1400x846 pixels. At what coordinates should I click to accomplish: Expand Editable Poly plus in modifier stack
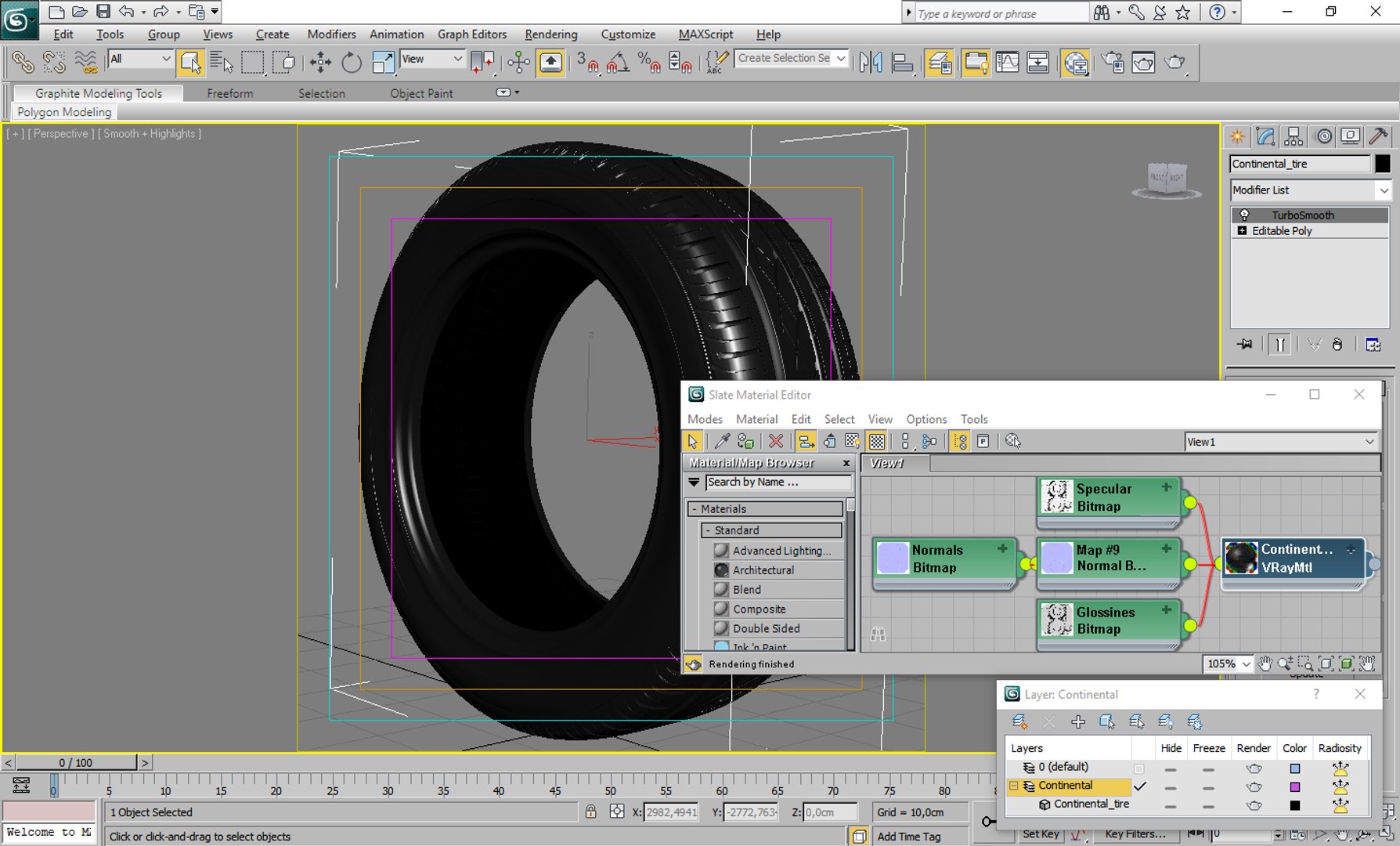click(1242, 230)
